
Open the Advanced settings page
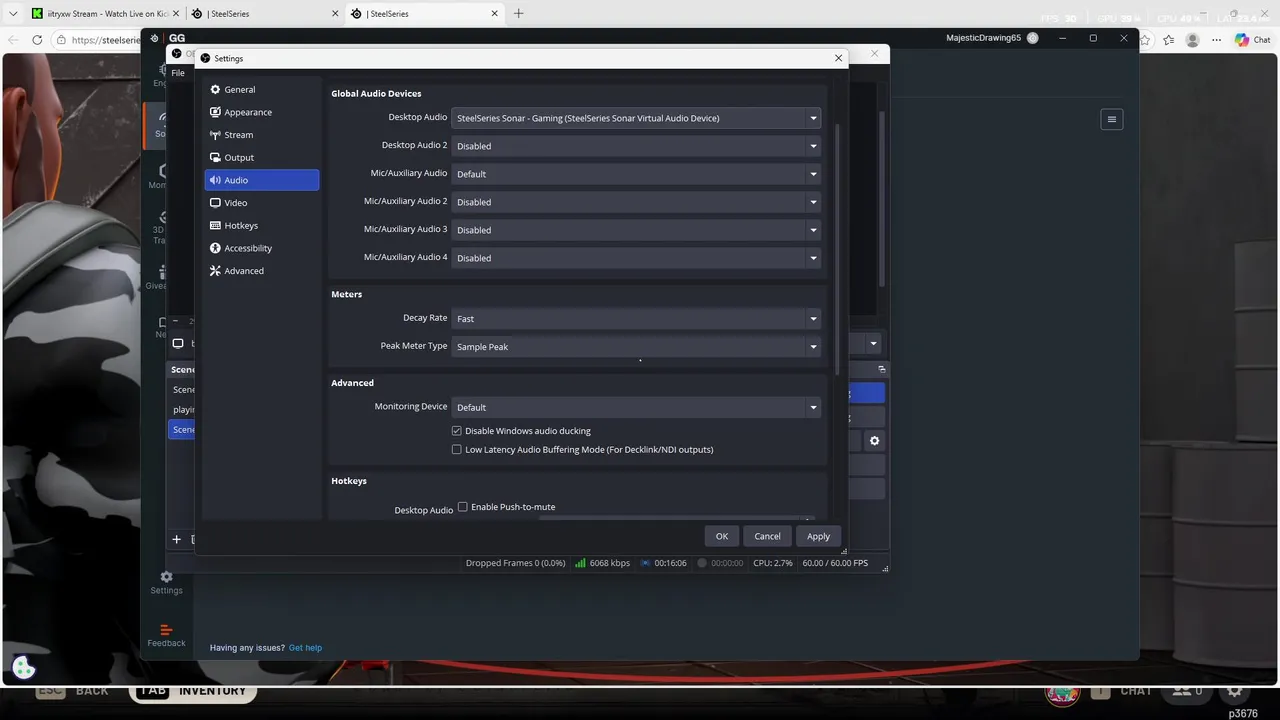pos(262,271)
